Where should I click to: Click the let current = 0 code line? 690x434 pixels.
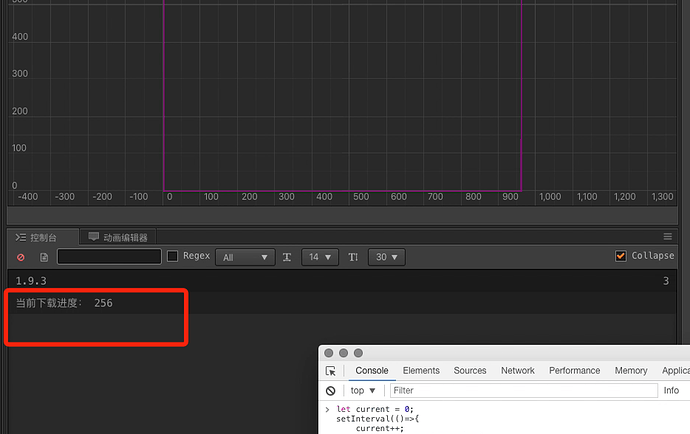click(x=375, y=409)
